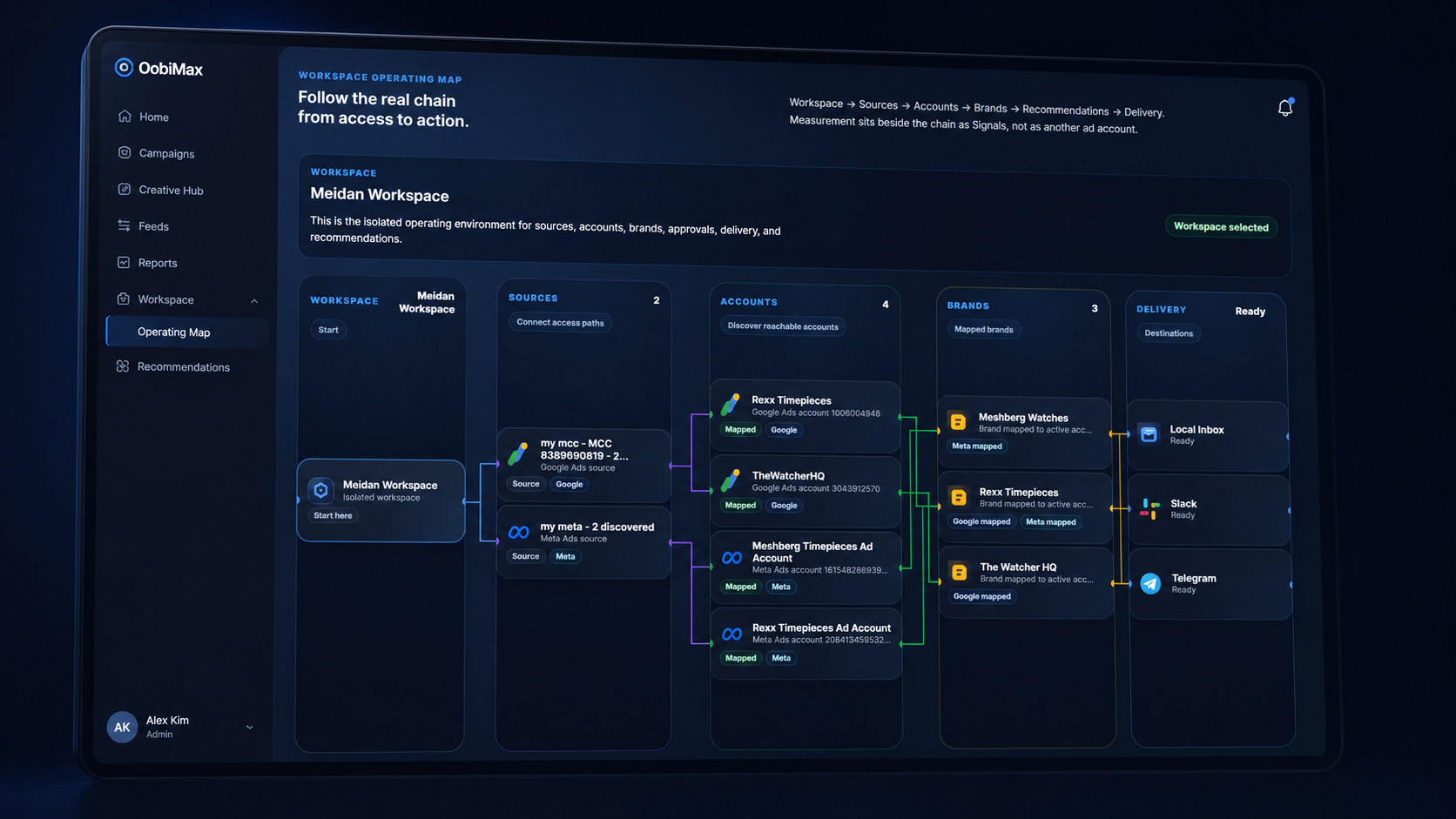Click the Slack destination label
Viewport: 1456px width, 819px height.
coord(1183,503)
